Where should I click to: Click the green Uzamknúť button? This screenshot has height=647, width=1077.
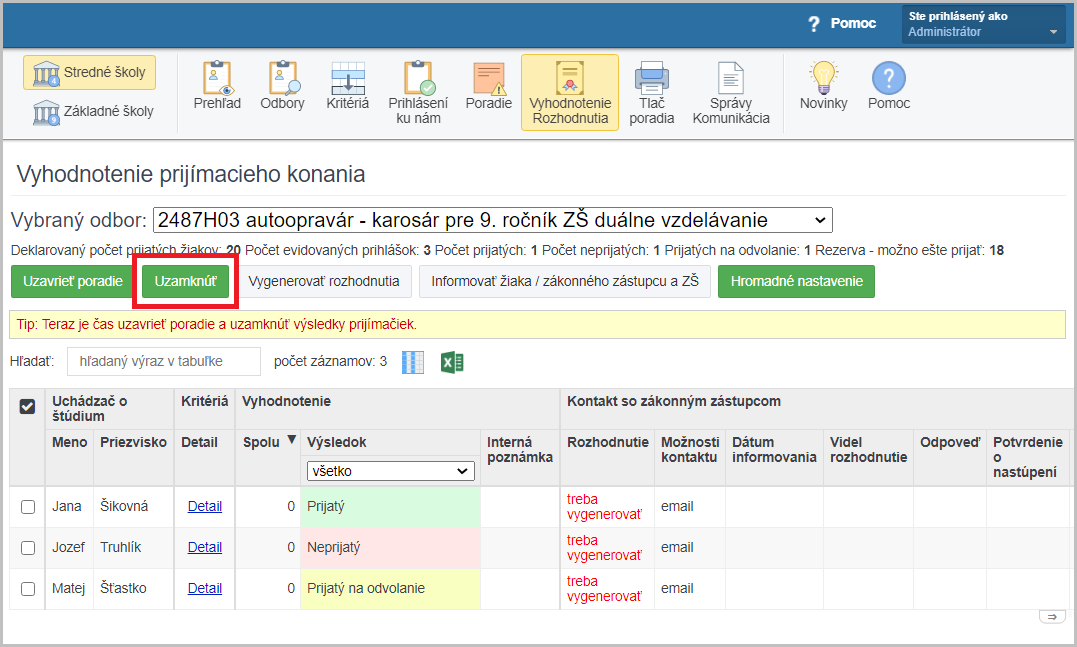(185, 282)
